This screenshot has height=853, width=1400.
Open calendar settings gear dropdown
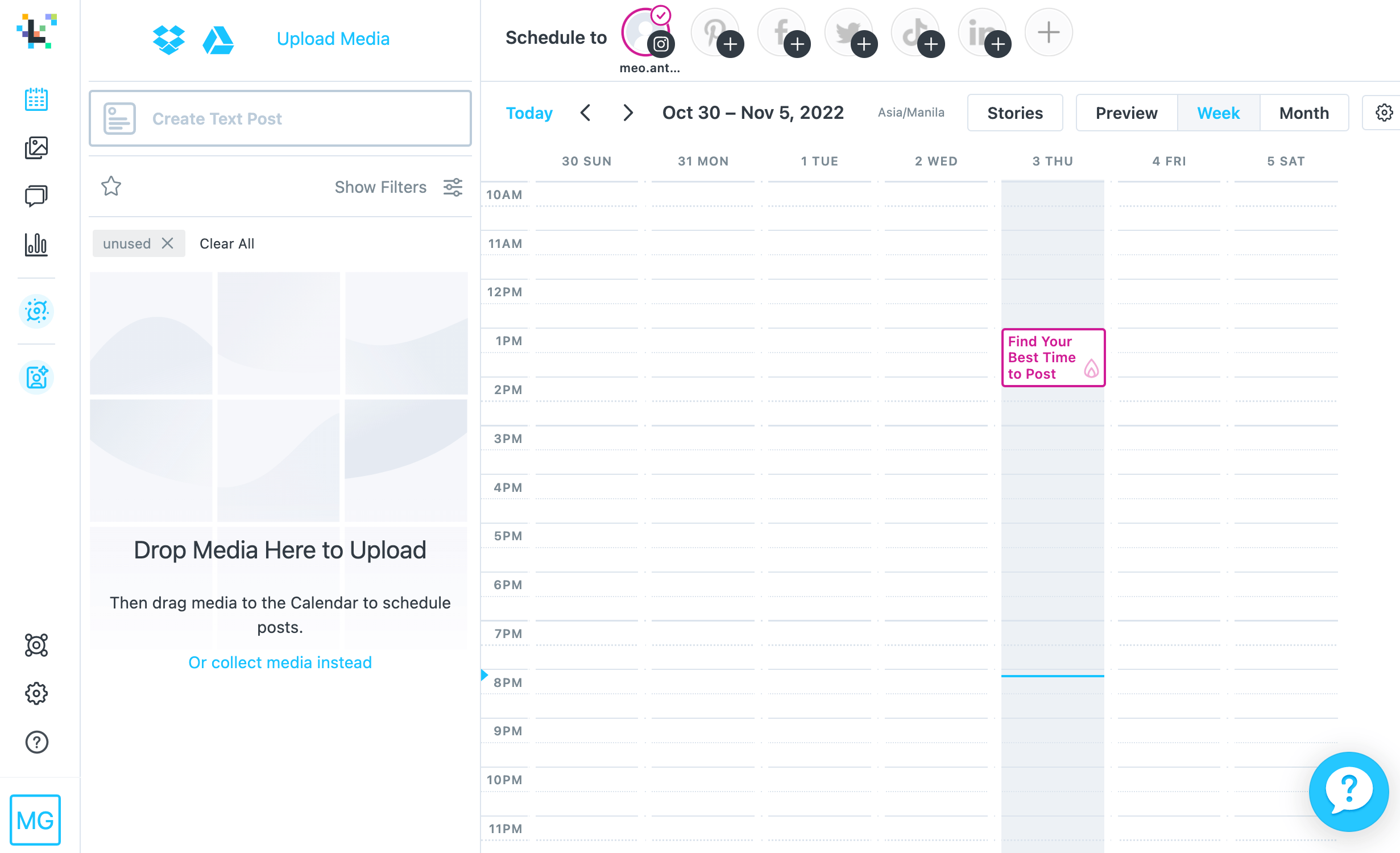click(1384, 113)
